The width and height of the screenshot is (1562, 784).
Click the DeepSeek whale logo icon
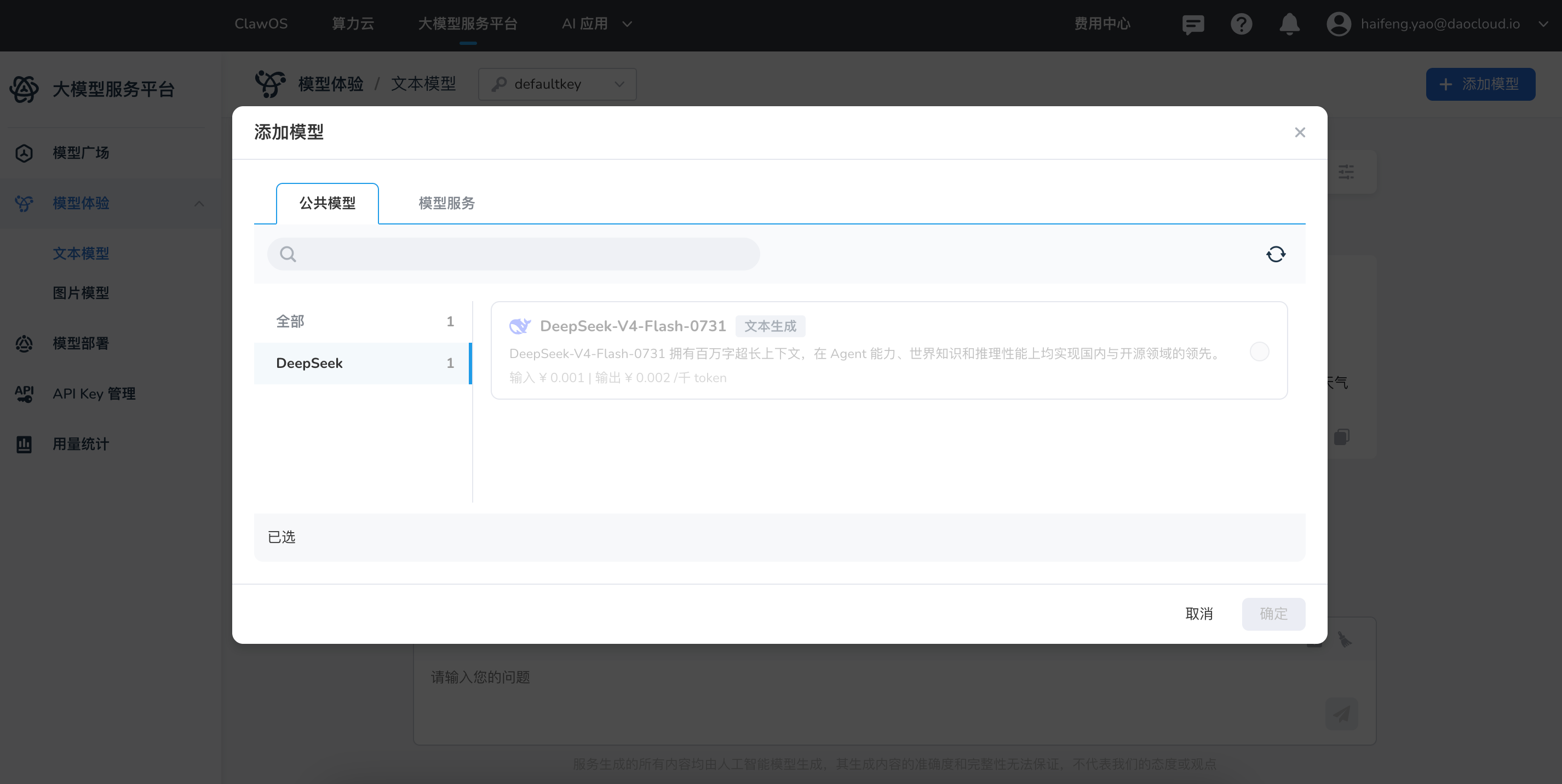(520, 326)
